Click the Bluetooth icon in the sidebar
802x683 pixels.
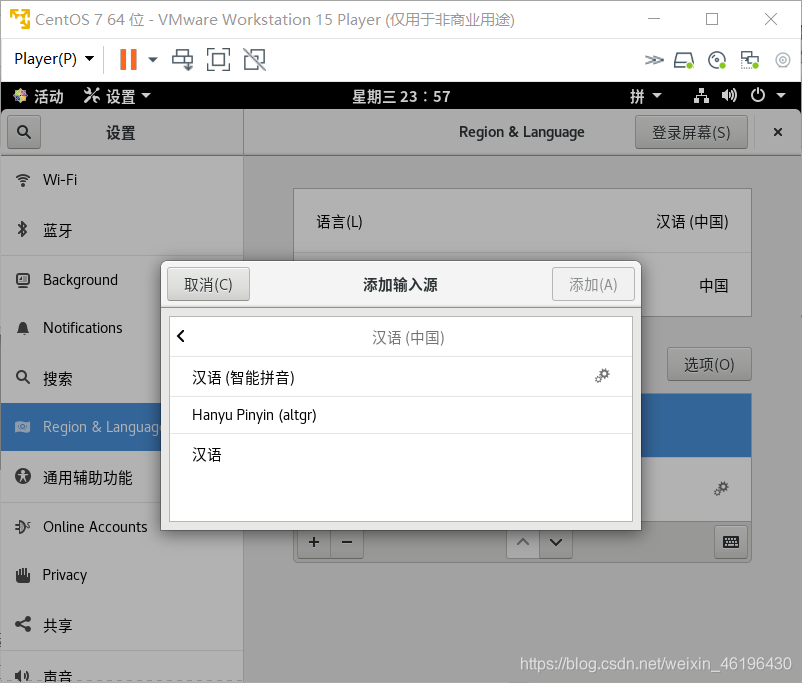tap(22, 229)
